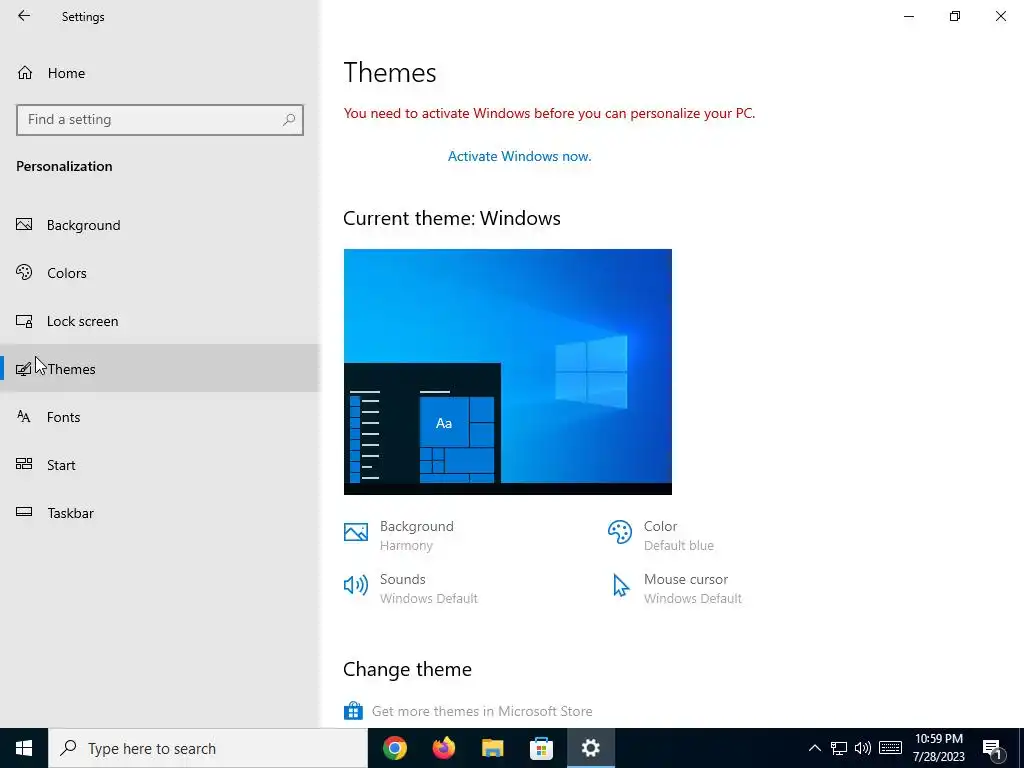
Task: Open the Background personalization page
Action: click(160, 225)
